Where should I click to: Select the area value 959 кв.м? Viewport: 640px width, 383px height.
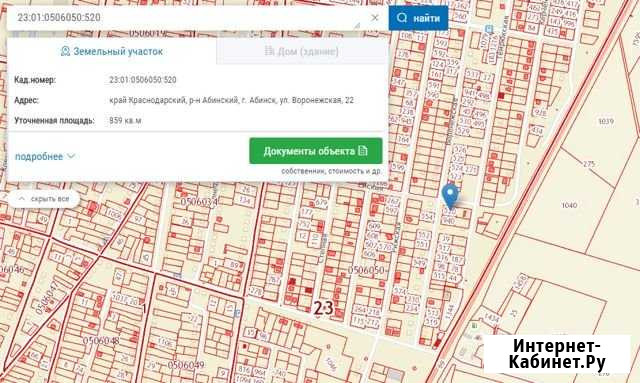click(125, 120)
